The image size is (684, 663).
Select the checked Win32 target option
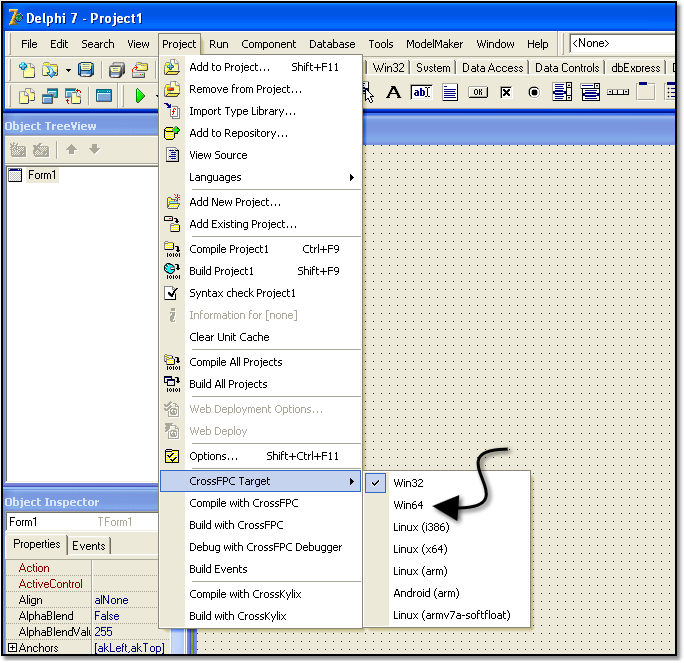click(x=447, y=483)
